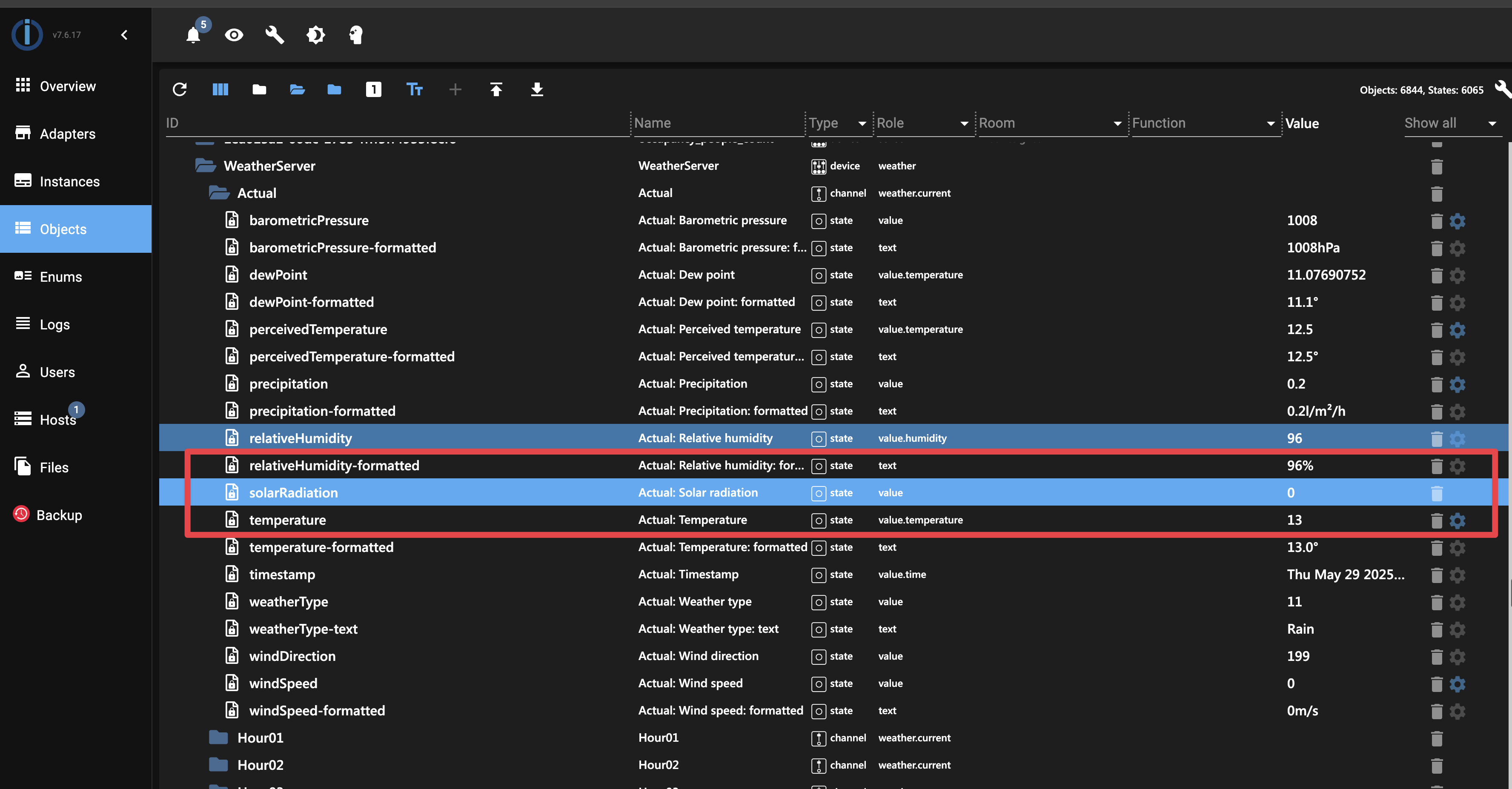
Task: Download objects with the down-arrow icon
Action: click(x=536, y=89)
